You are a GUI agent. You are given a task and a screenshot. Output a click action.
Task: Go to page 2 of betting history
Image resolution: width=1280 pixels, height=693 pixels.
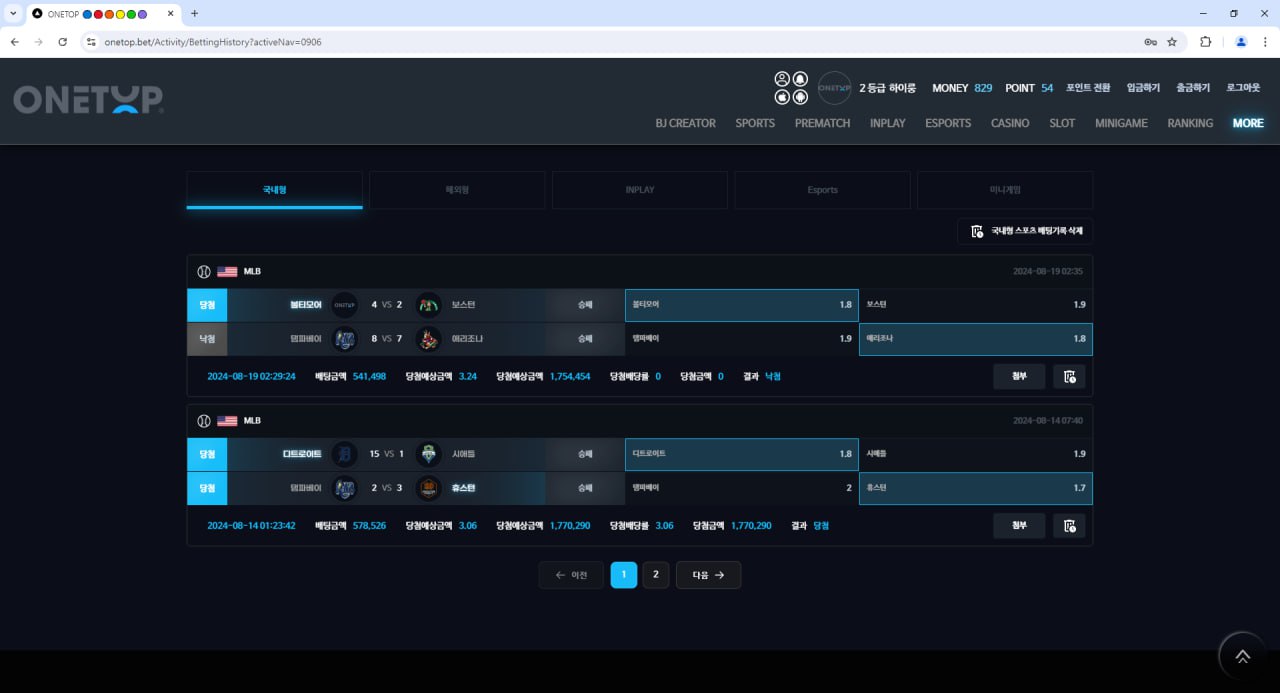(655, 575)
